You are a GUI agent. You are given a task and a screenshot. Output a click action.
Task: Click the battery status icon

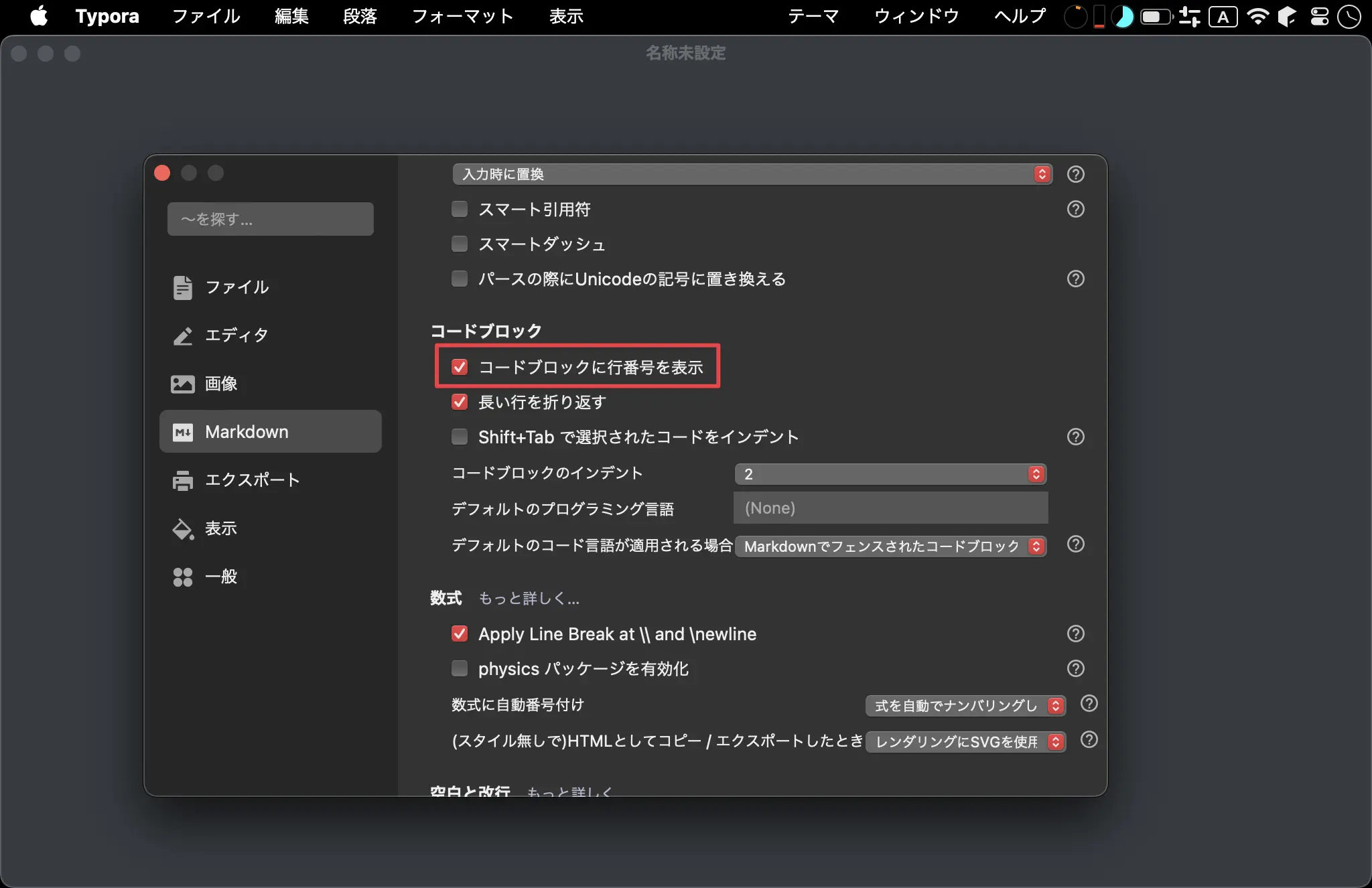tap(1156, 16)
